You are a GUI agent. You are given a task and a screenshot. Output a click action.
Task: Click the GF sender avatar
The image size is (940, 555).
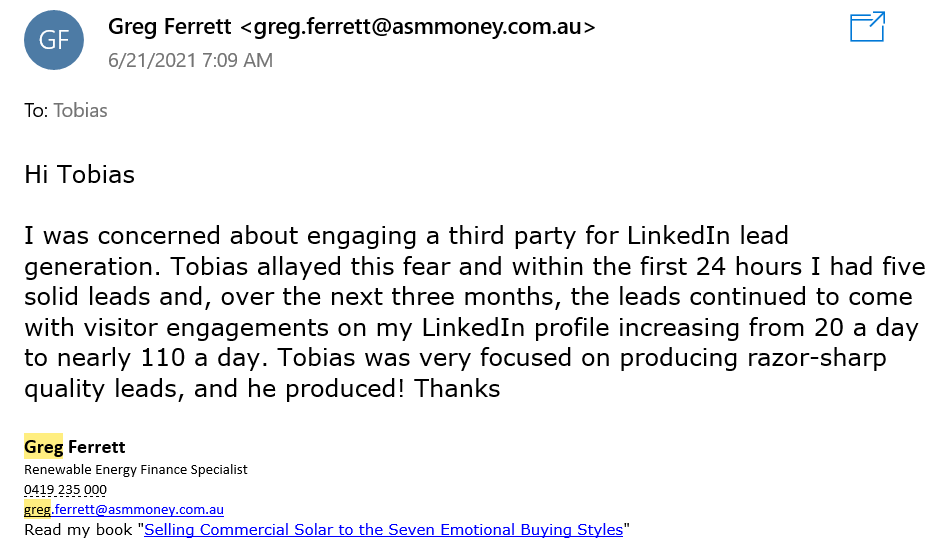click(x=54, y=40)
